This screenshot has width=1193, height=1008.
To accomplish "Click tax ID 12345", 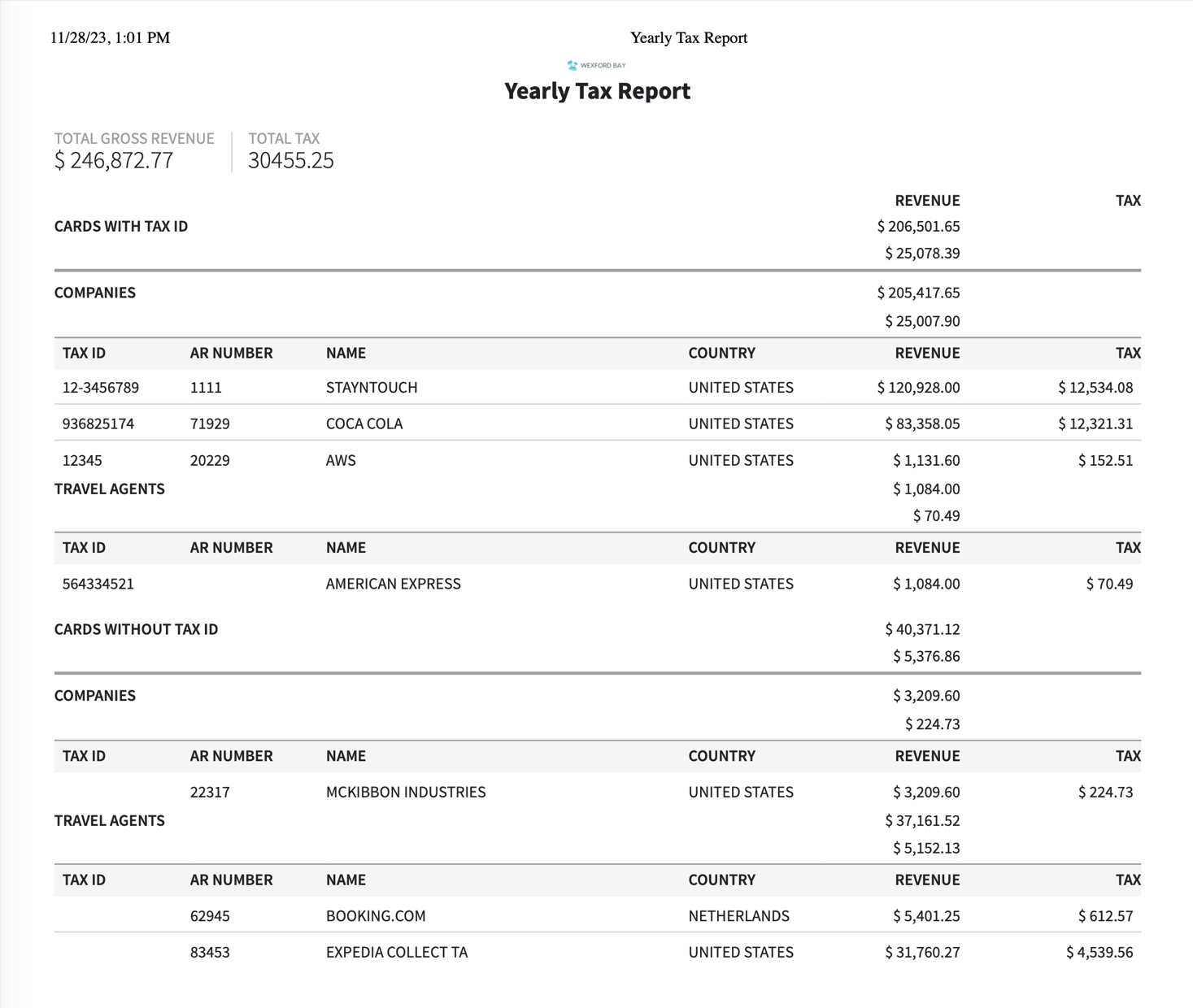I will tap(82, 460).
